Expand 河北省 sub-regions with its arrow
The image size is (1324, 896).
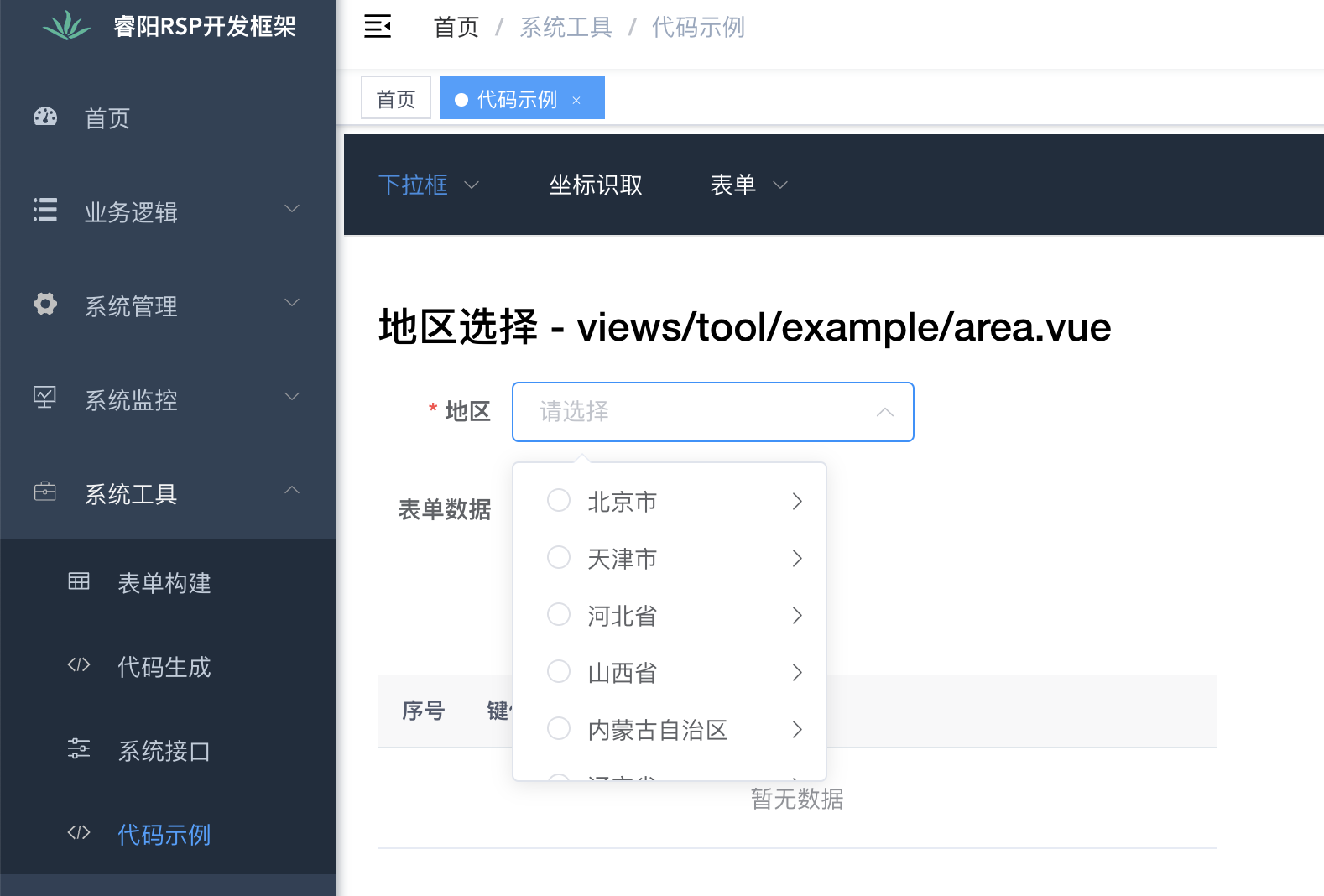tap(797, 616)
